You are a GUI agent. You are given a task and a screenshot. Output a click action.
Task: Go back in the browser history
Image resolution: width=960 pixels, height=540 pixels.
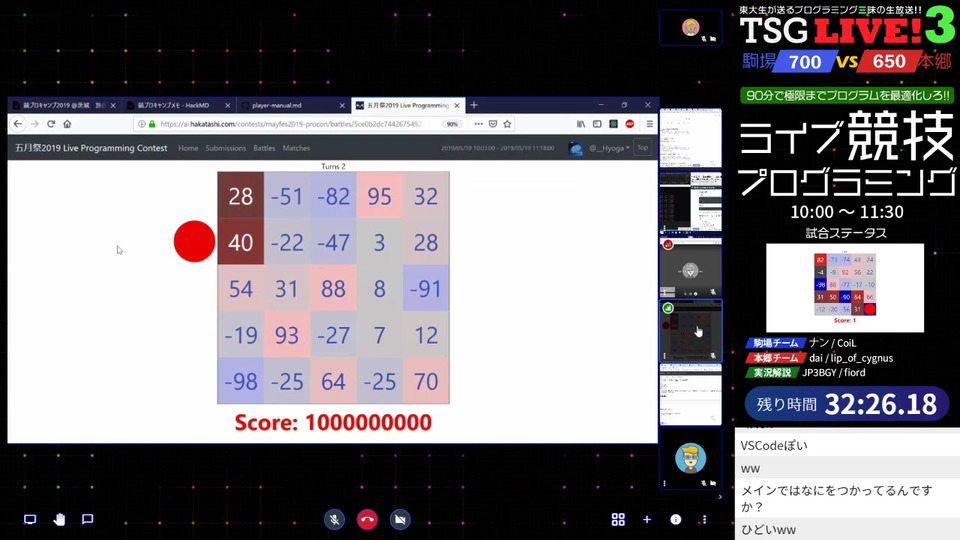point(18,124)
